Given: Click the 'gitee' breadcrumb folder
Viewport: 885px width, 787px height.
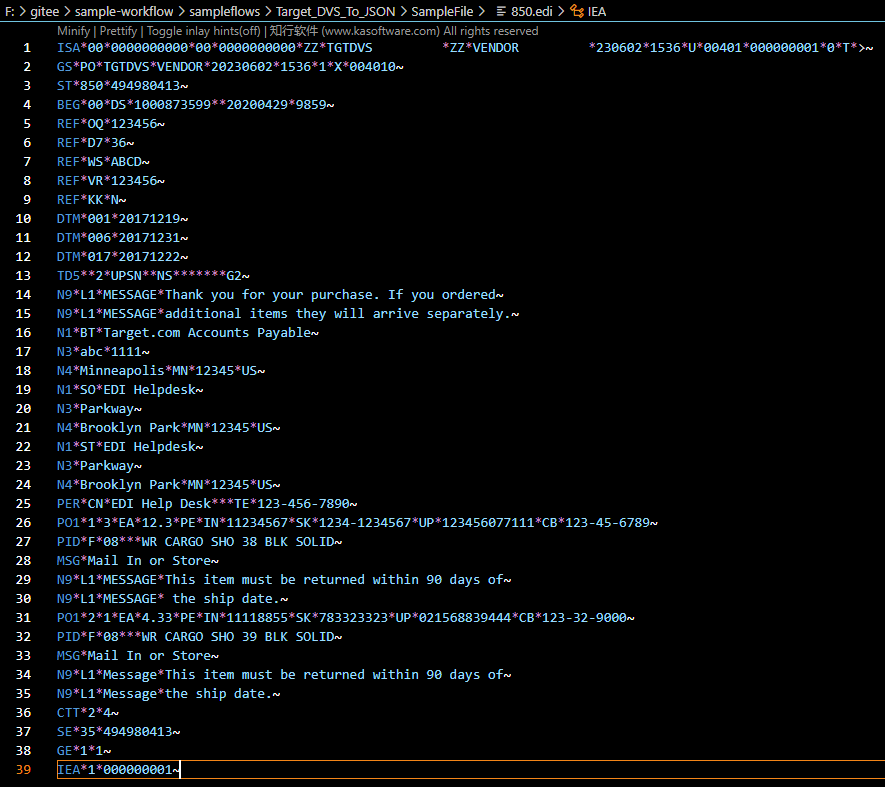Looking at the screenshot, I should (x=45, y=11).
